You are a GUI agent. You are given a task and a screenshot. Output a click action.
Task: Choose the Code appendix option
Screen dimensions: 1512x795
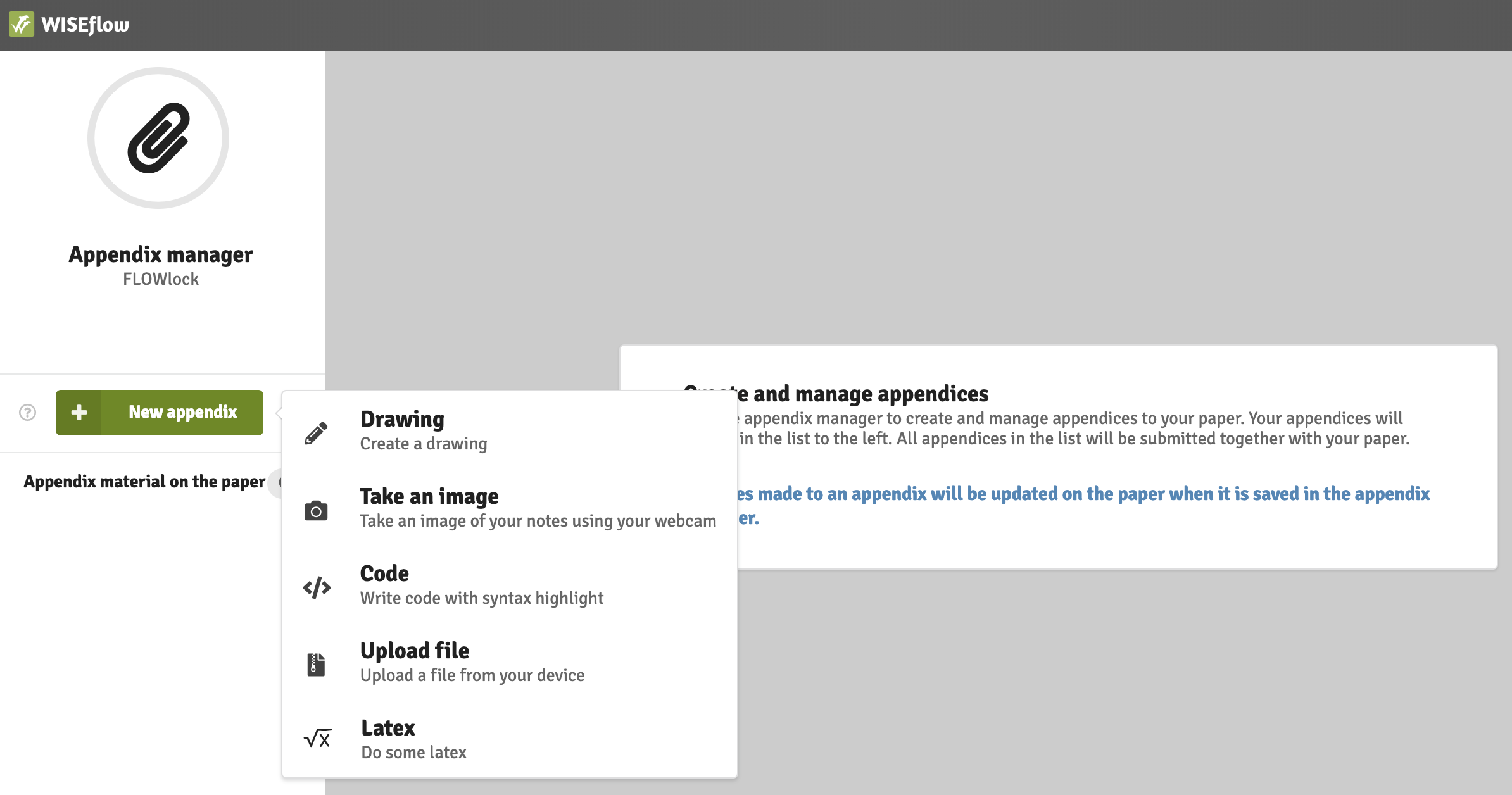tap(510, 585)
